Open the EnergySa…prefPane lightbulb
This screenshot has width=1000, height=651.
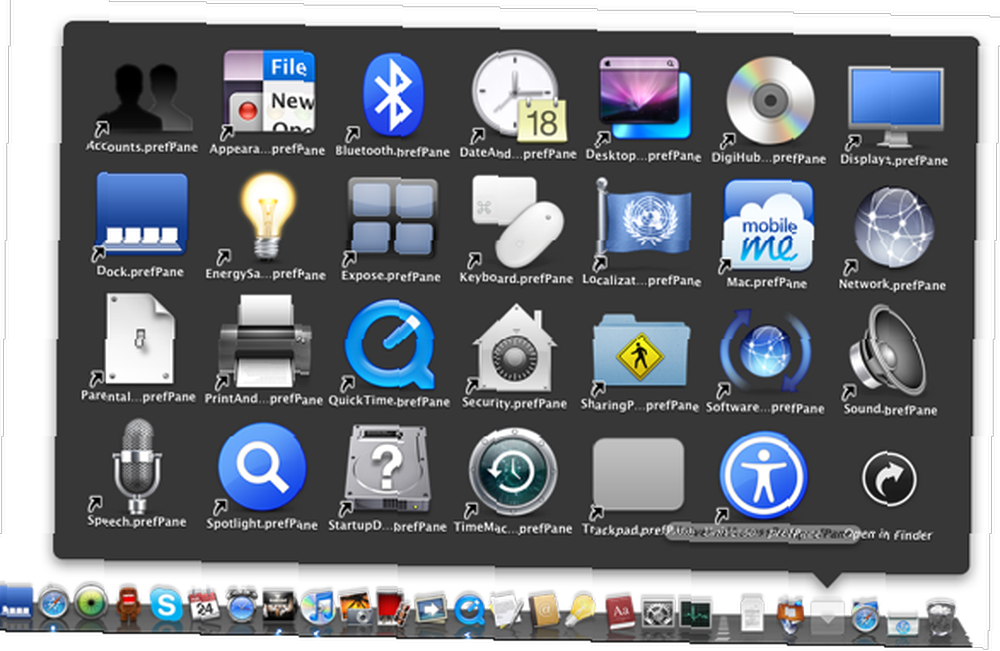click(x=268, y=217)
